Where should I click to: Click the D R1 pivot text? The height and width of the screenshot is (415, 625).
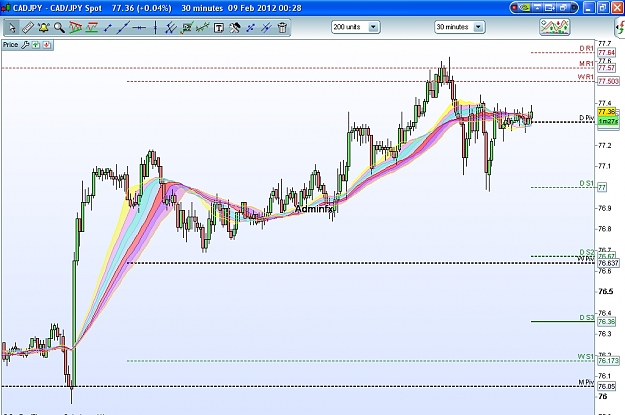tap(586, 49)
